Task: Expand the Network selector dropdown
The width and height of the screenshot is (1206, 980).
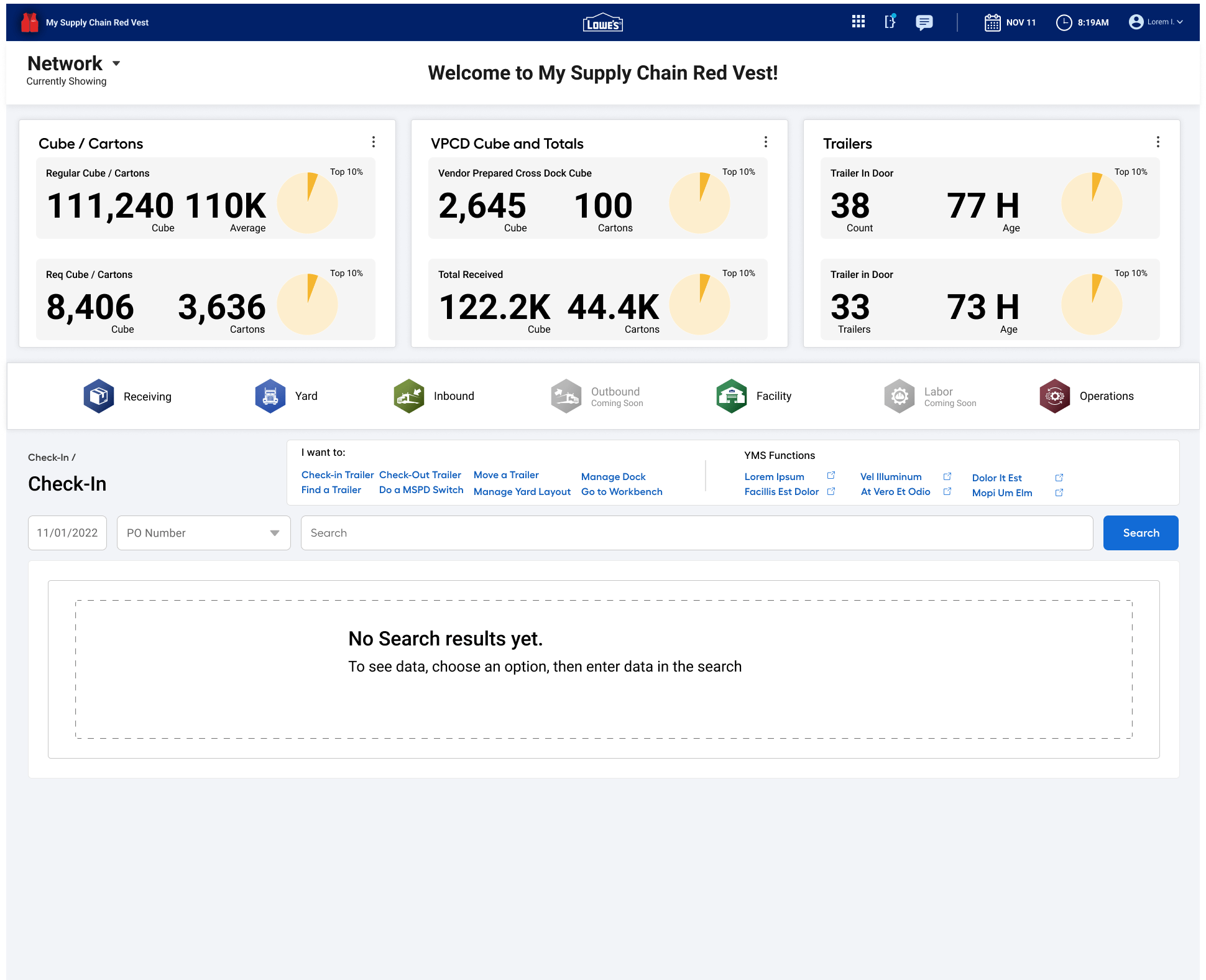Action: tap(116, 63)
